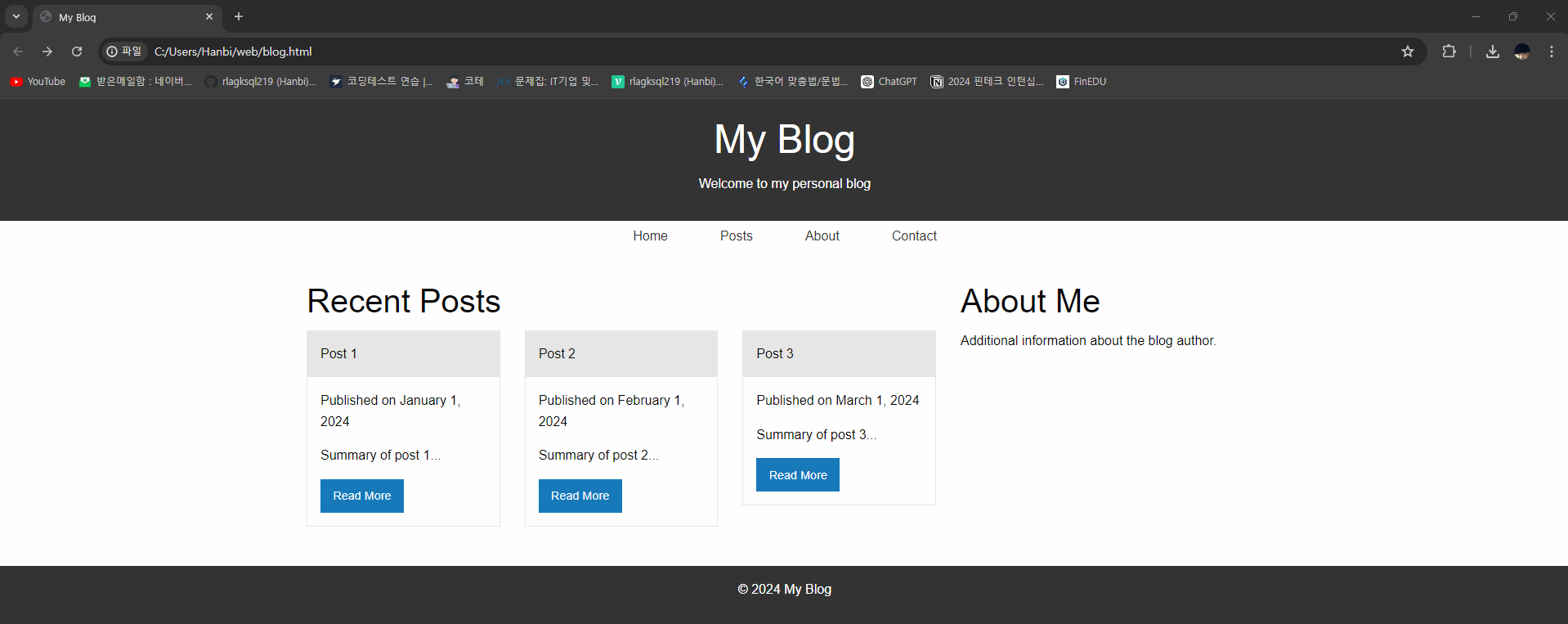The width and height of the screenshot is (1568, 624).
Task: Open the tab search dropdown arrow
Action: pyautogui.click(x=16, y=16)
